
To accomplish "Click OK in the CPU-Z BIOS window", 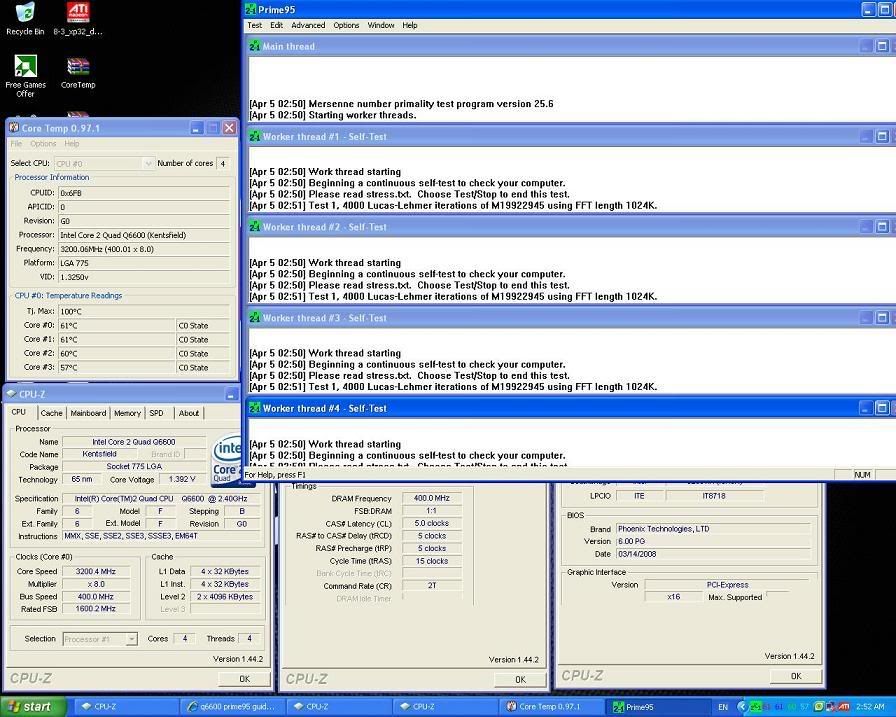I will pyautogui.click(x=796, y=676).
